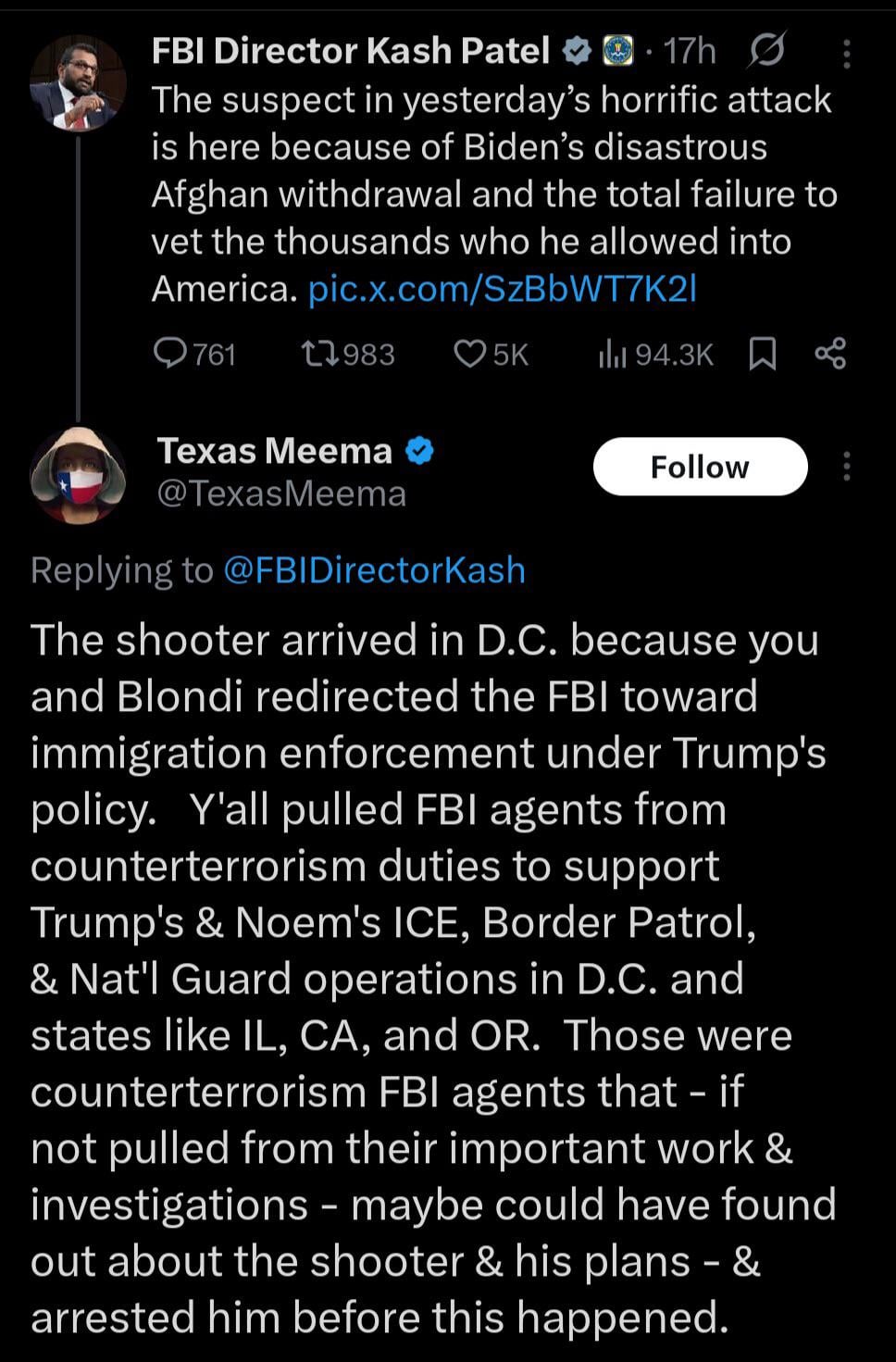Repost the FBI Director's tweet
This screenshot has height=1362, width=896.
(x=321, y=354)
